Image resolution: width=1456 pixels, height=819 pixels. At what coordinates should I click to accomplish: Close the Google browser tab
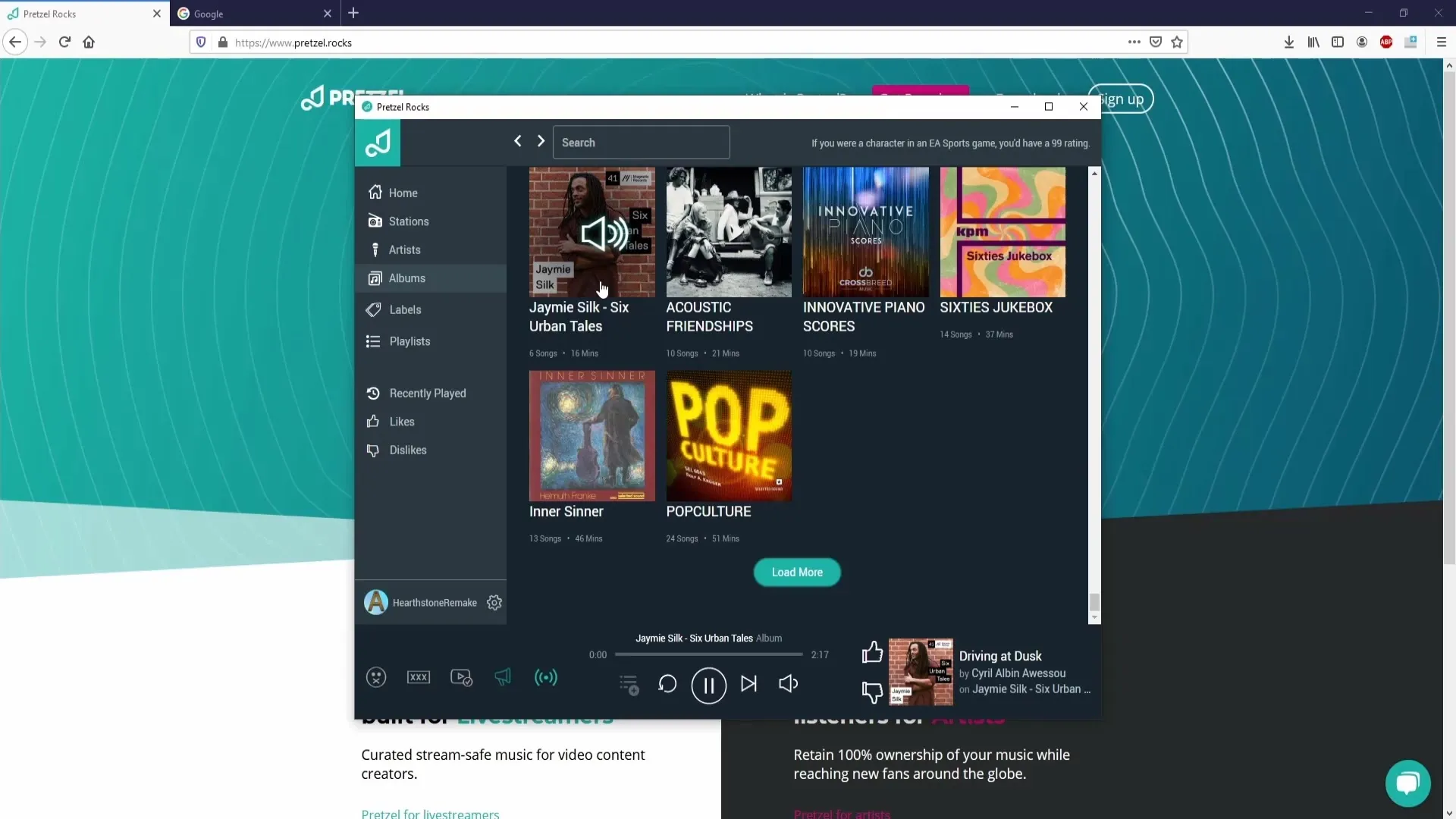pyautogui.click(x=327, y=14)
